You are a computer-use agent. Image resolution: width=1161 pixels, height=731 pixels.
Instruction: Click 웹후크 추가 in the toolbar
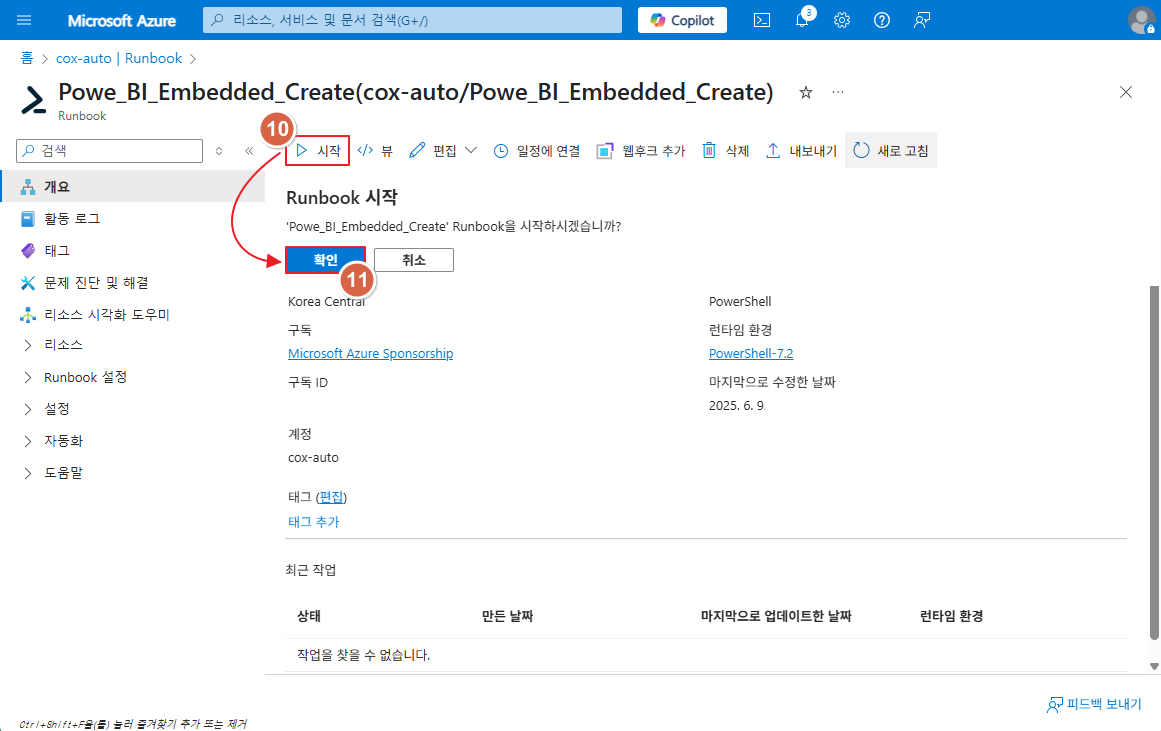tap(641, 150)
